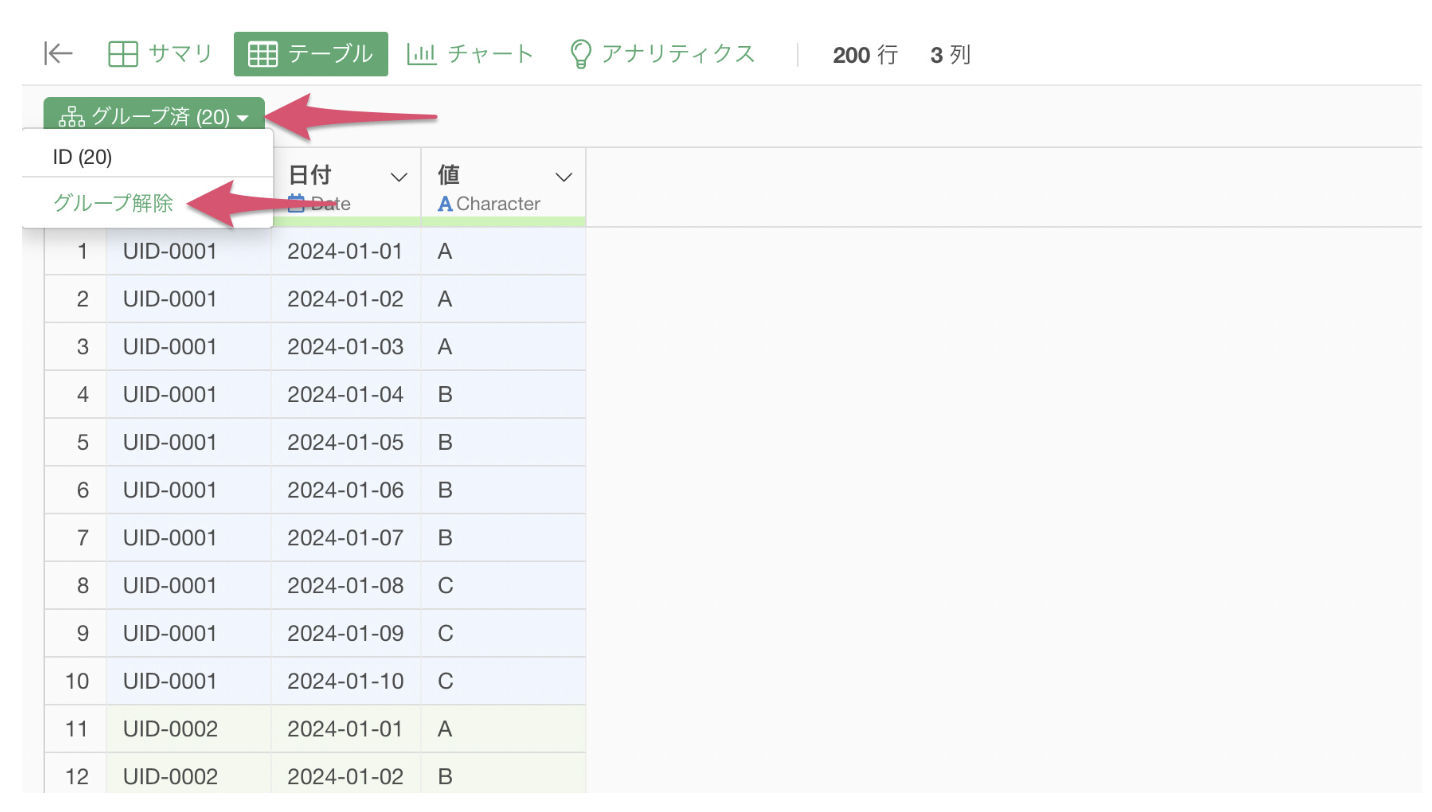Screen dimensions: 1432x812
Task: Switch to the サマリ view
Action: coord(160,54)
